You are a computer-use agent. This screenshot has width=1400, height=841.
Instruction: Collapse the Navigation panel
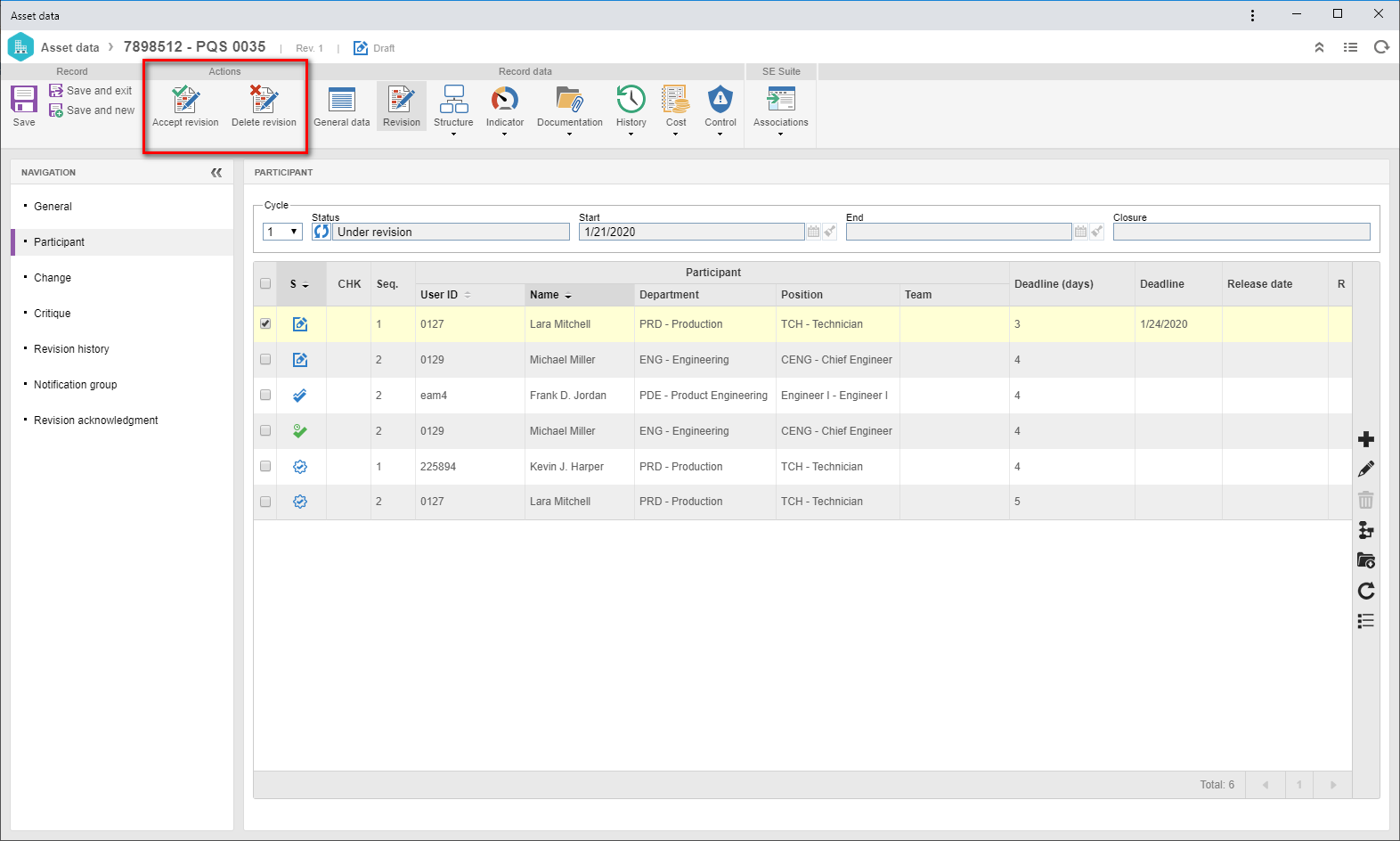(x=216, y=173)
